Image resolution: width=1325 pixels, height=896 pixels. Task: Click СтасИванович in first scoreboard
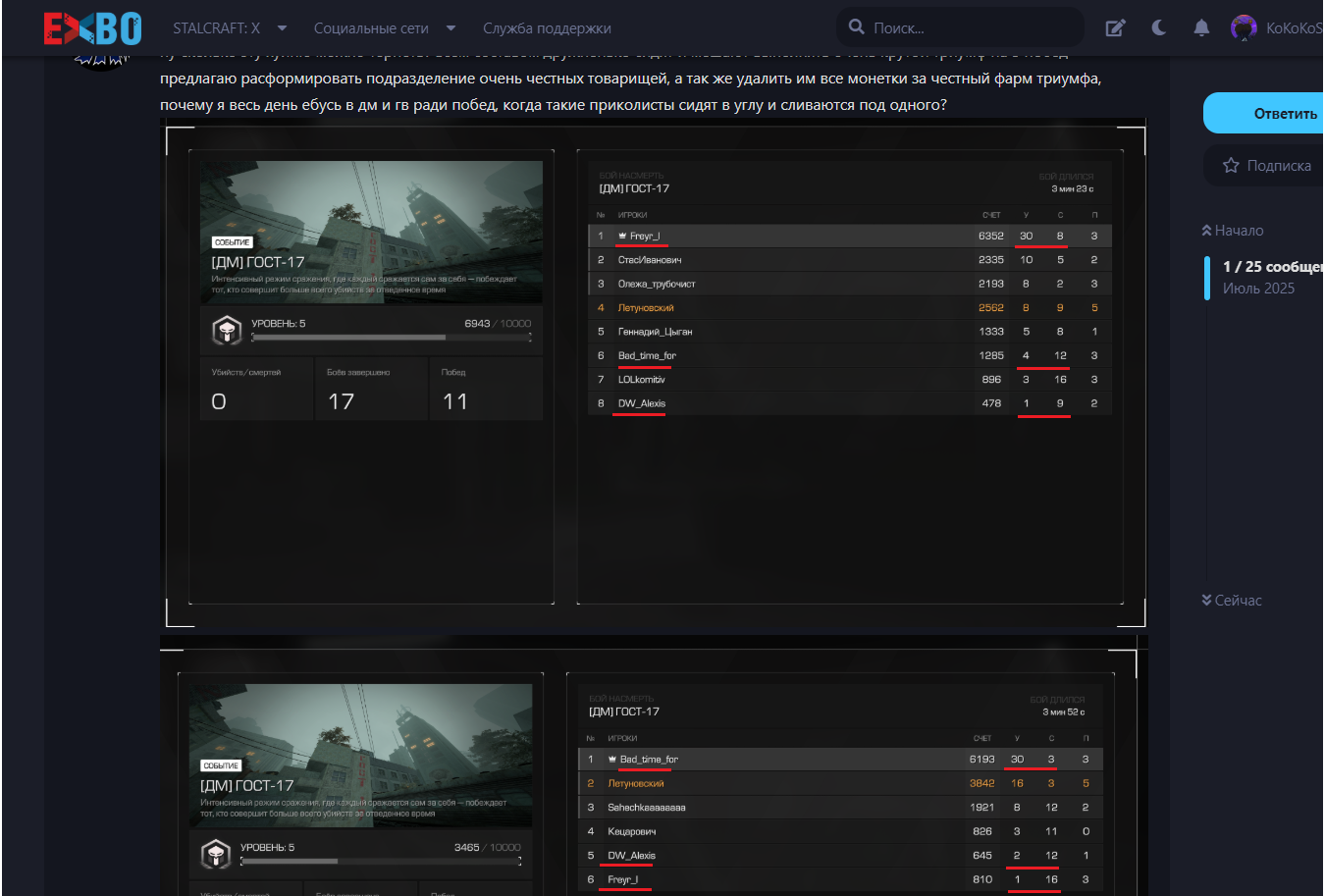tap(650, 260)
